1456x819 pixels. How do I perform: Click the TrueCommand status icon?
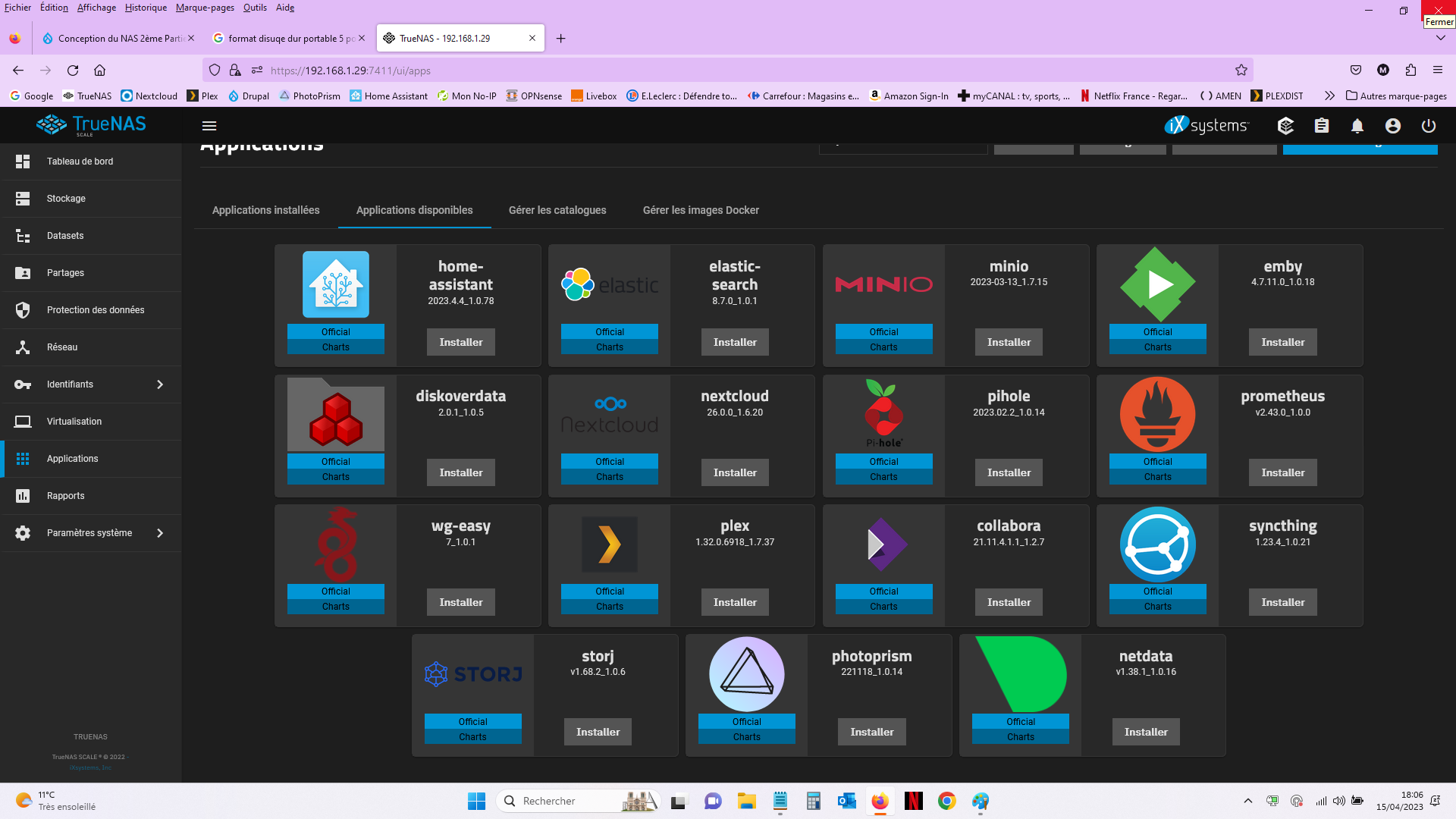(1285, 126)
